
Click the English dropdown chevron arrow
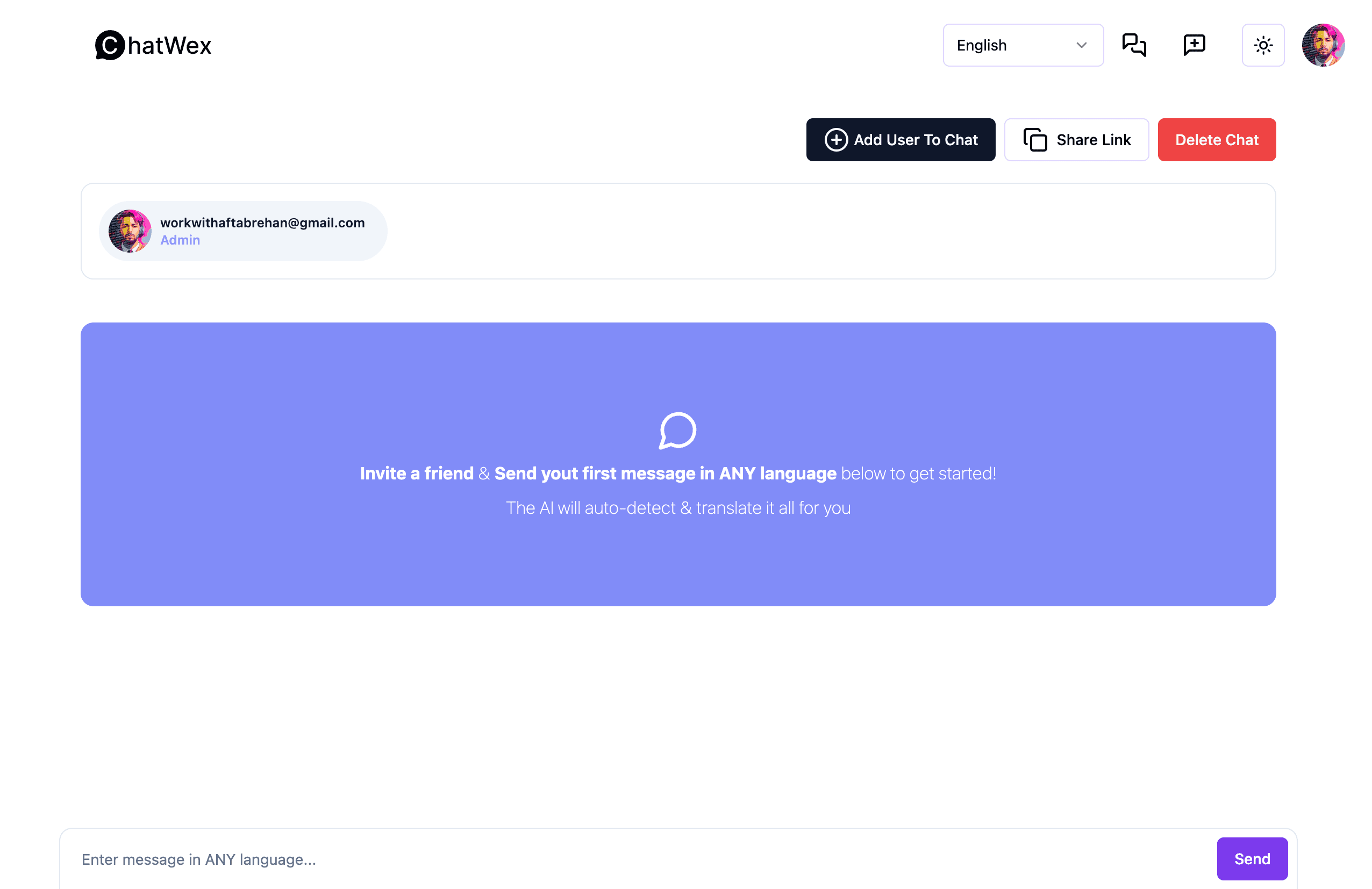coord(1084,44)
